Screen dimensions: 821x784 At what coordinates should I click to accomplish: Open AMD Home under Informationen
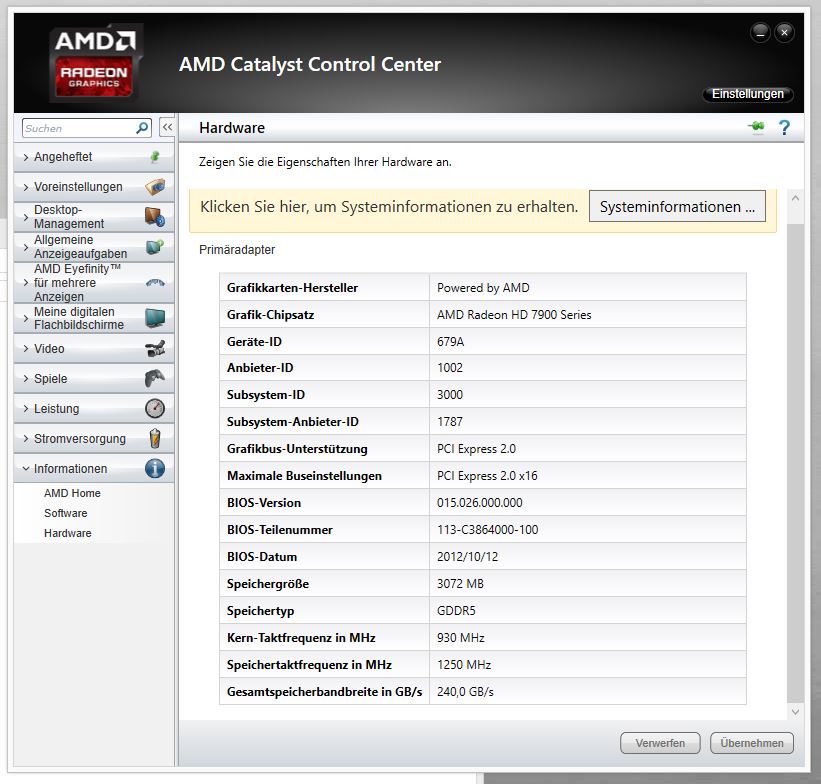(72, 493)
